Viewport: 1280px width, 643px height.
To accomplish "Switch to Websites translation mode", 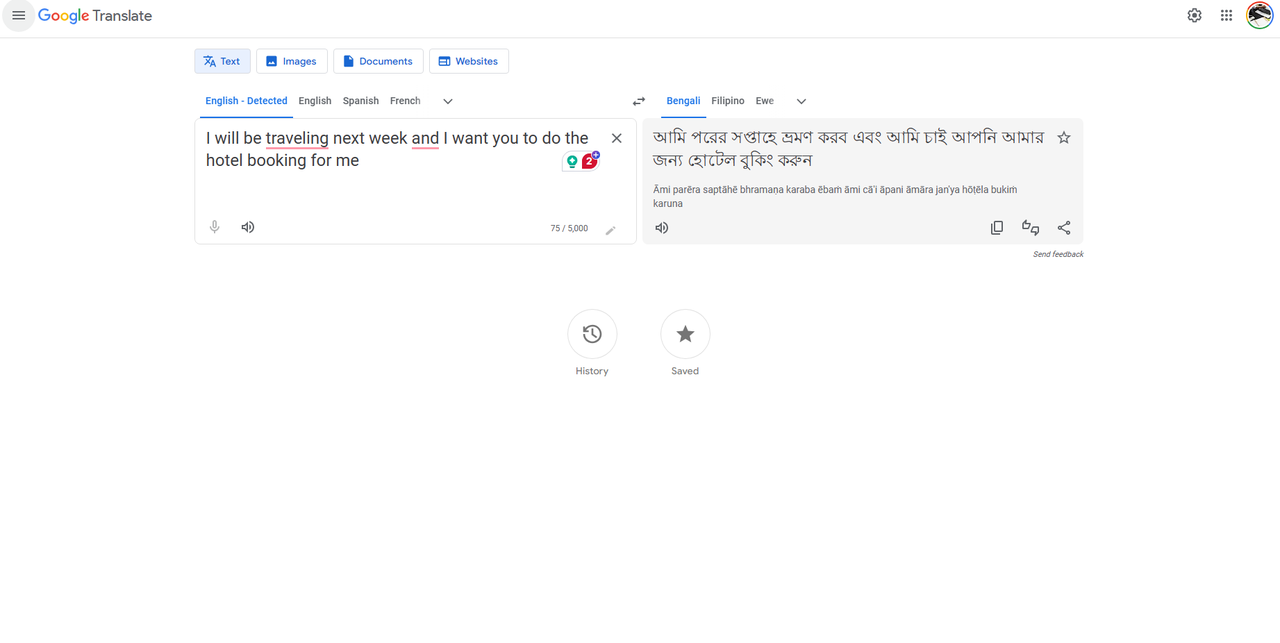I will 469,61.
